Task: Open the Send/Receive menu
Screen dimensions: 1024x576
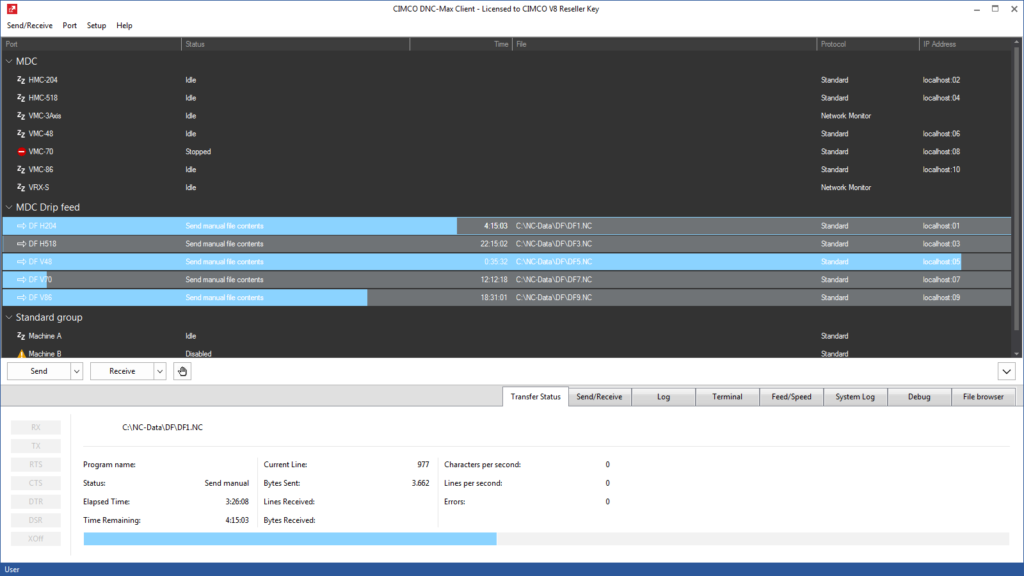Action: (x=29, y=25)
